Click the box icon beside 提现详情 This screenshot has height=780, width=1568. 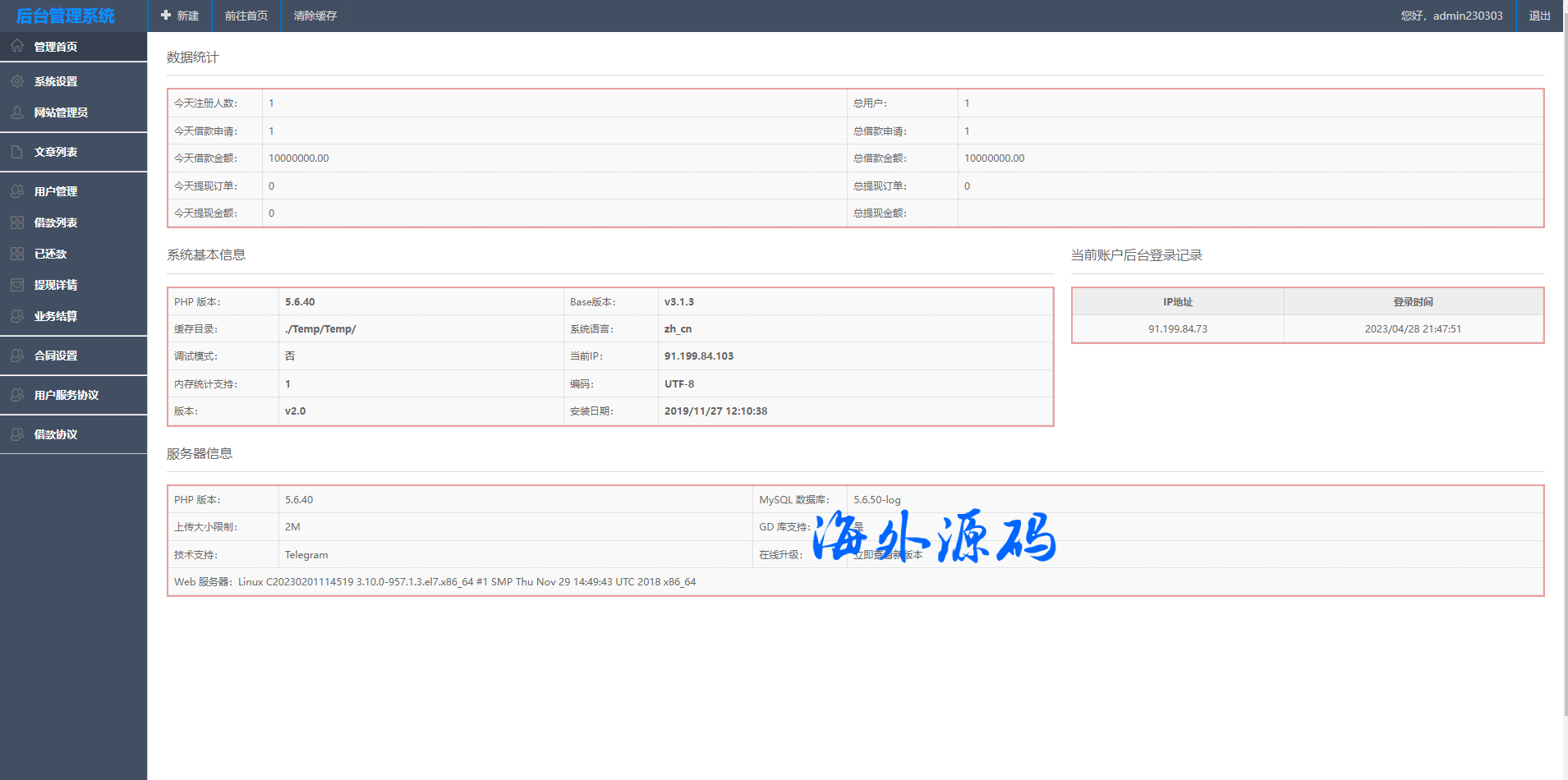click(x=17, y=285)
